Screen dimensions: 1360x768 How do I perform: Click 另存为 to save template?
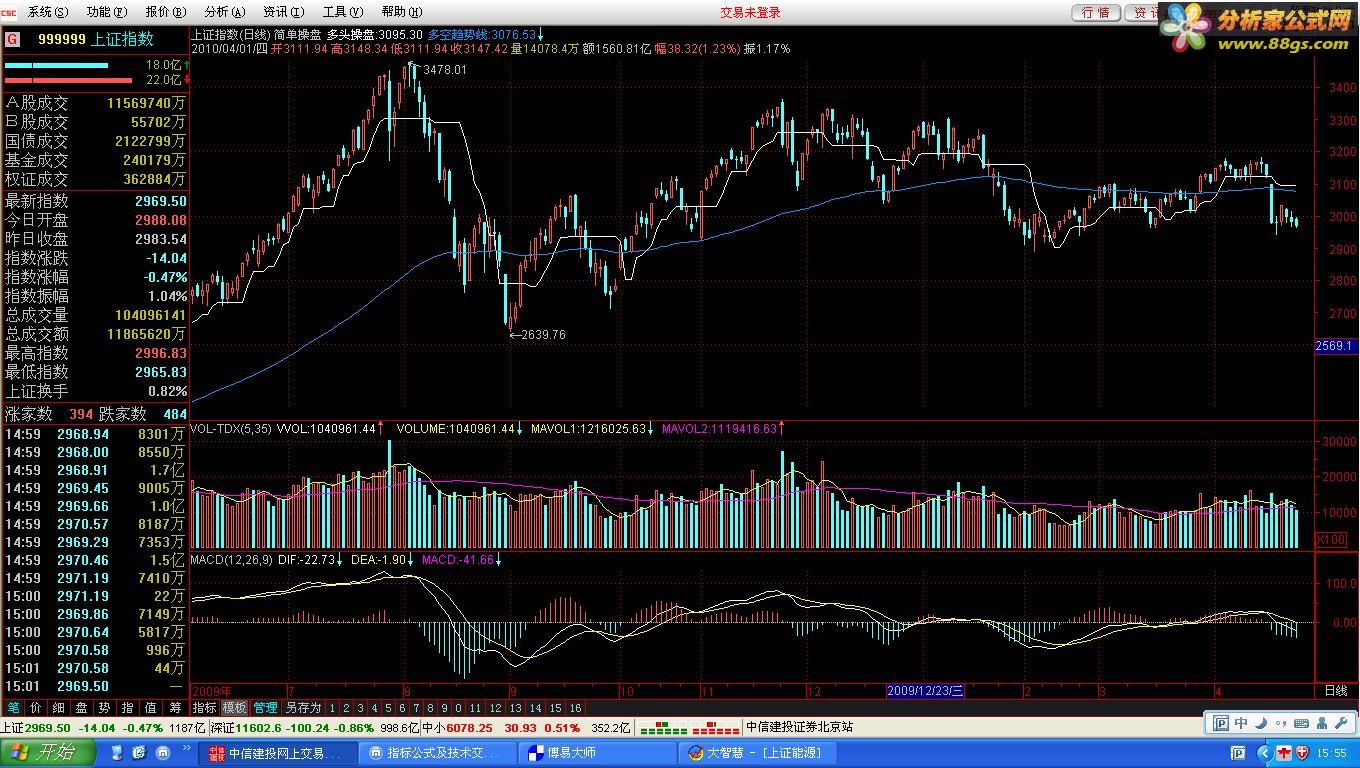(x=303, y=708)
